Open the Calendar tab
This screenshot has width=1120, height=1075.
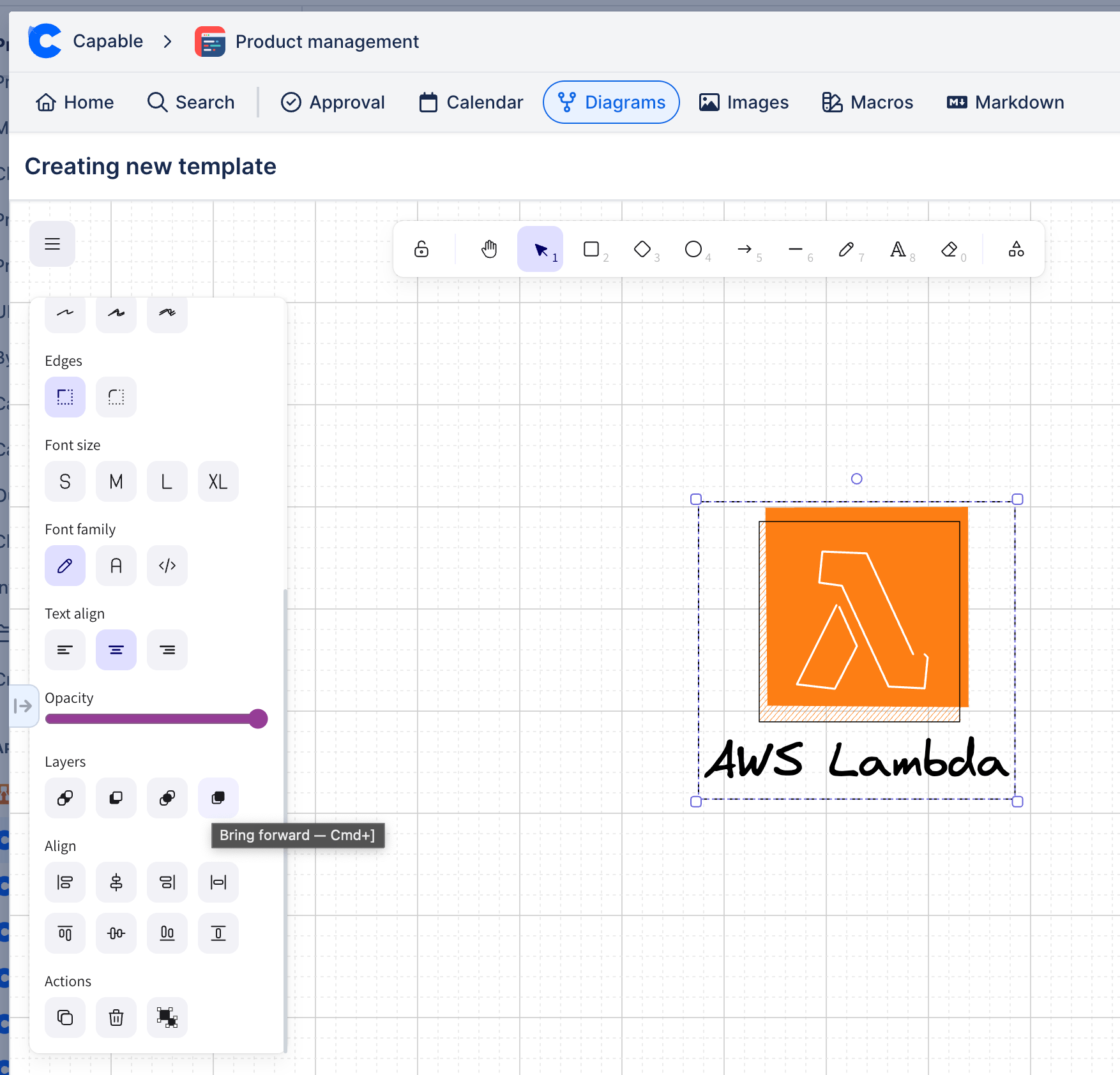point(471,102)
